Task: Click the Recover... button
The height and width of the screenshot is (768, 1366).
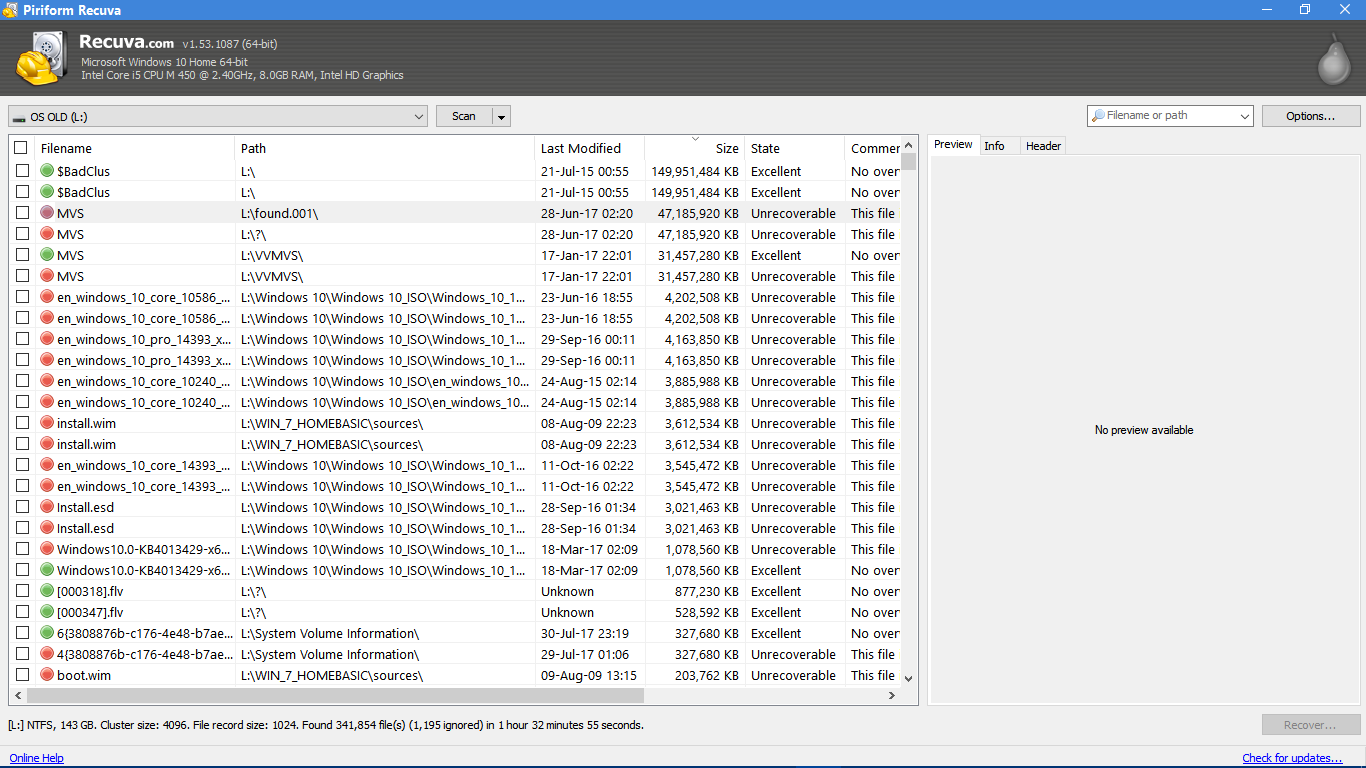Action: click(x=1310, y=725)
